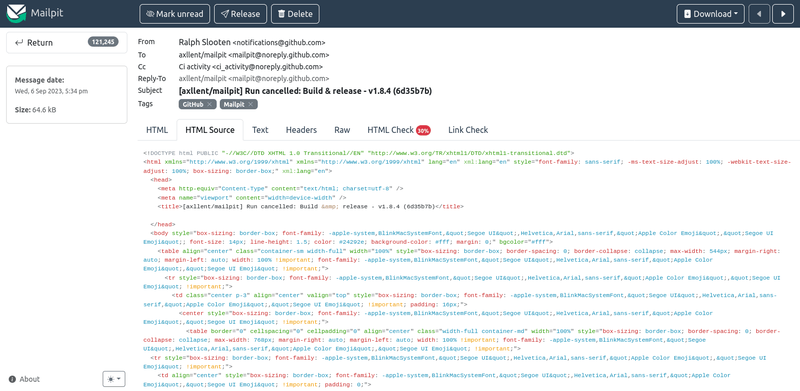Mark message as unread
The width and height of the screenshot is (800, 391).
(174, 14)
